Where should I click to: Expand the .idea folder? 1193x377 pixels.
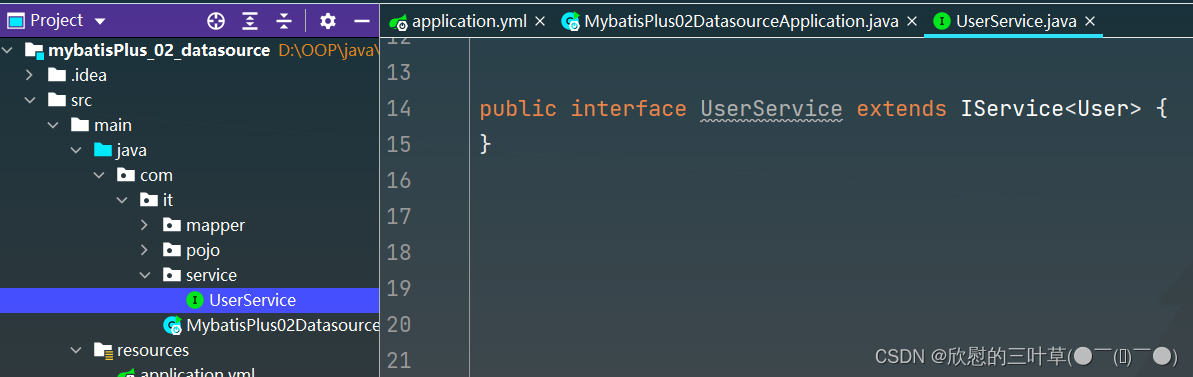29,75
